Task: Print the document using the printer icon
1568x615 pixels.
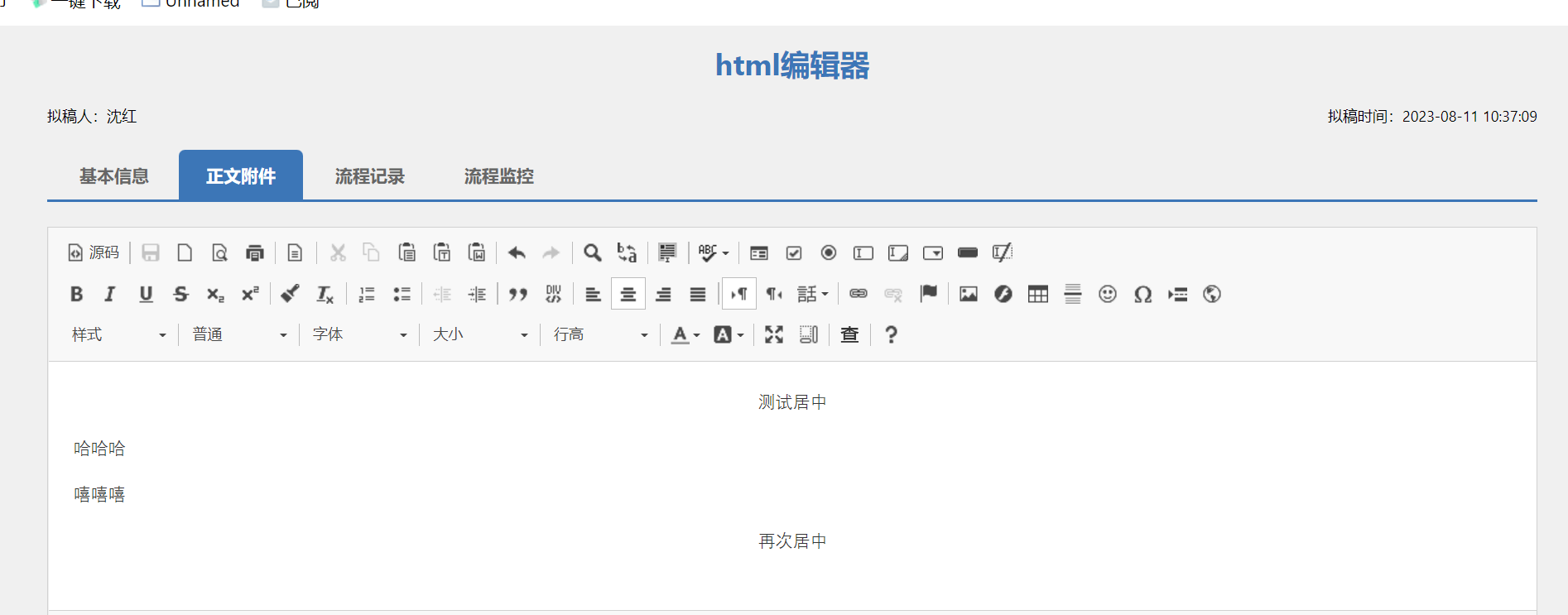Action: tap(254, 252)
